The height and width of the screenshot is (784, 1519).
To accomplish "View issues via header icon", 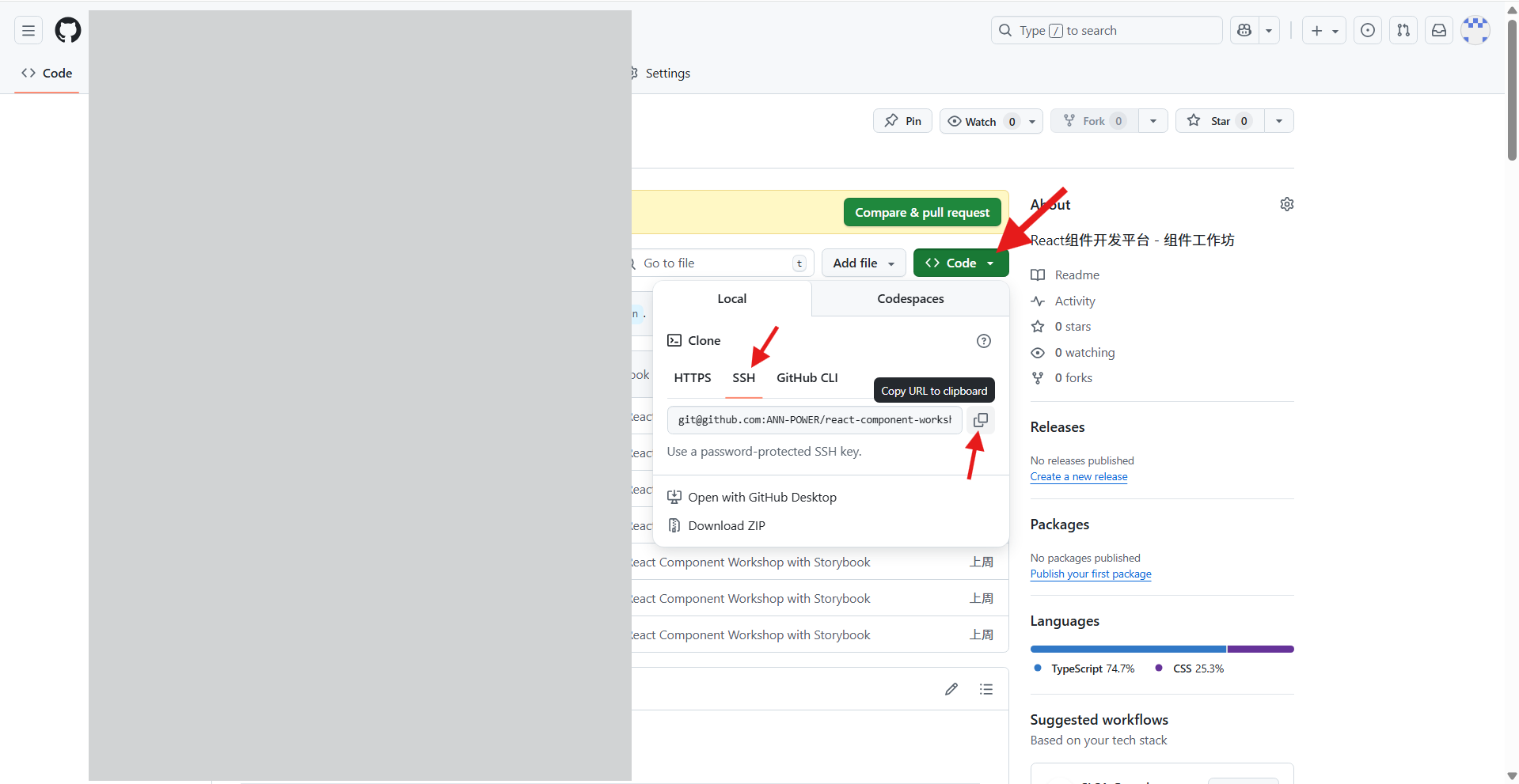I will [x=1368, y=31].
